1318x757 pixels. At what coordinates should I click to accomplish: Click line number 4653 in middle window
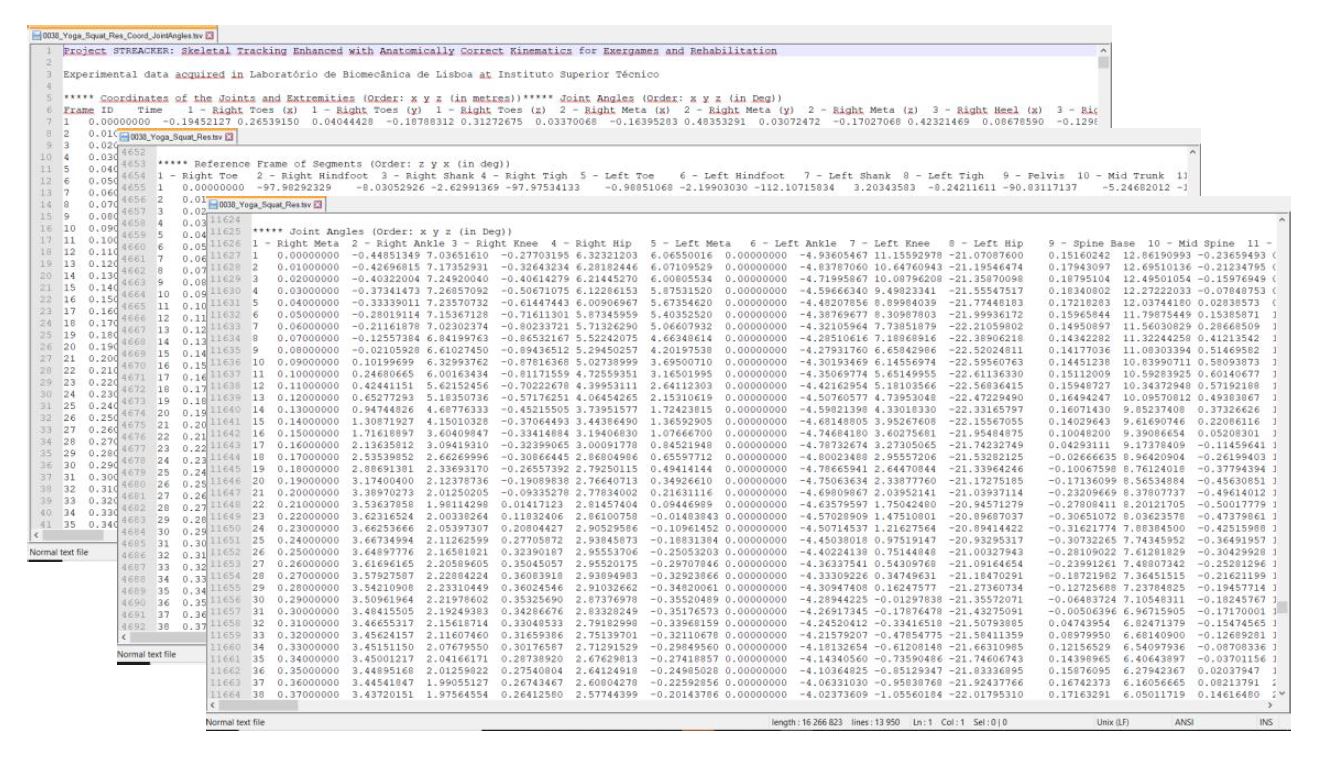point(134,162)
